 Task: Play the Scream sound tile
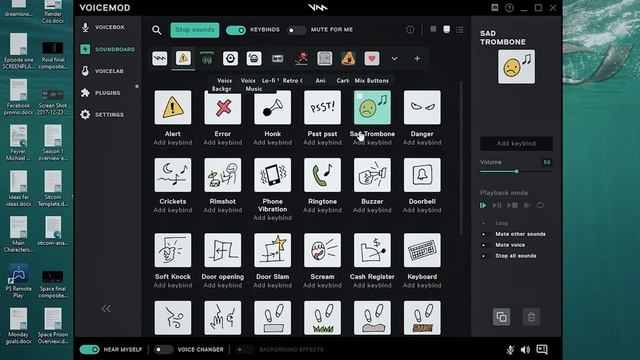tap(322, 250)
